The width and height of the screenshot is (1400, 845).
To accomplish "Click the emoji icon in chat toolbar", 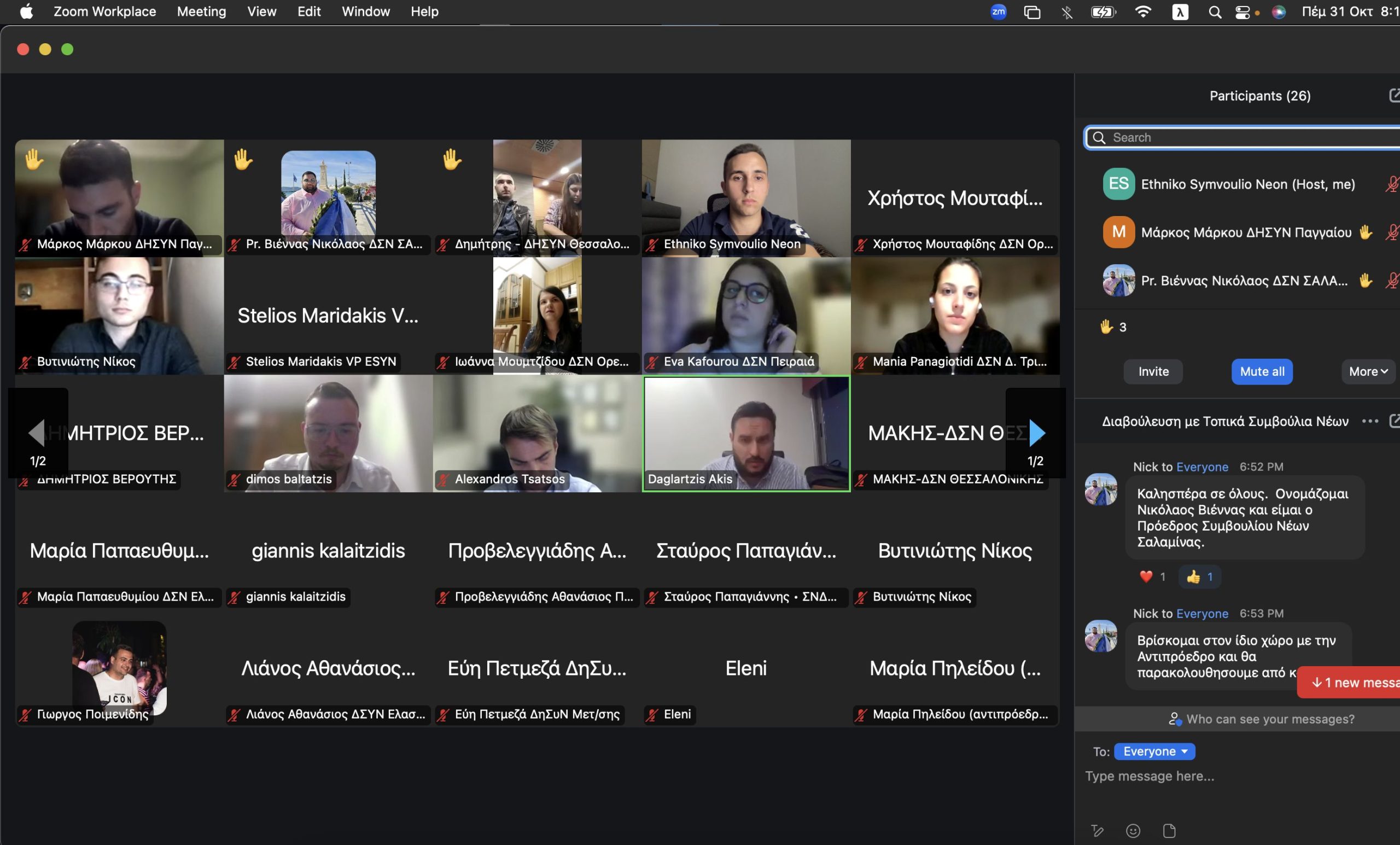I will [x=1133, y=831].
